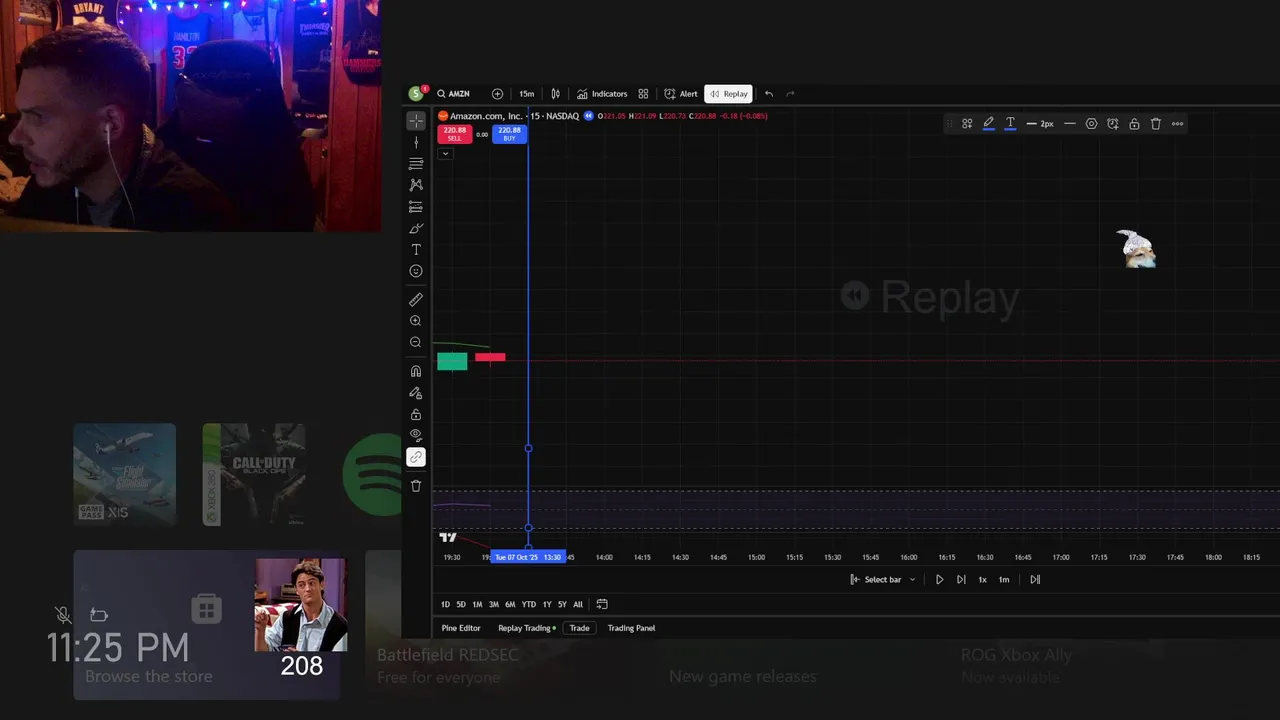The image size is (1280, 720).
Task: Select the Text annotation tool in sidebar
Action: 416,250
